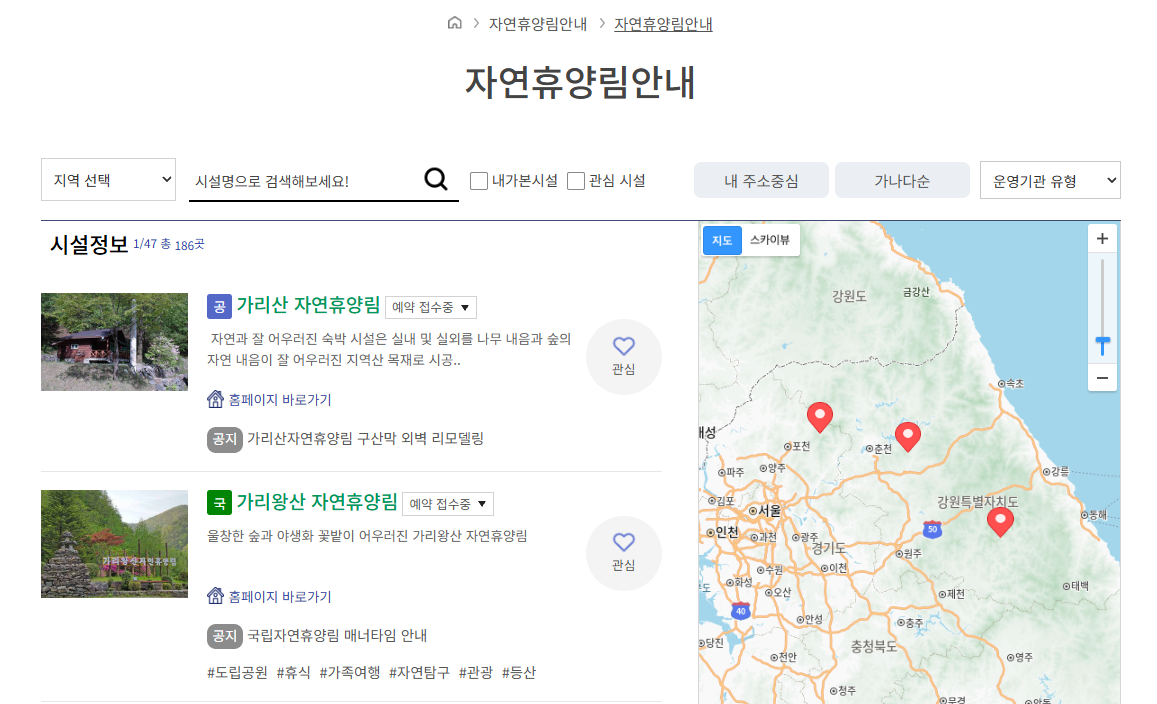Open 가리왕산 자연휴양림 stone tower thumbnail
Image resolution: width=1157 pixels, height=704 pixels.
point(114,544)
